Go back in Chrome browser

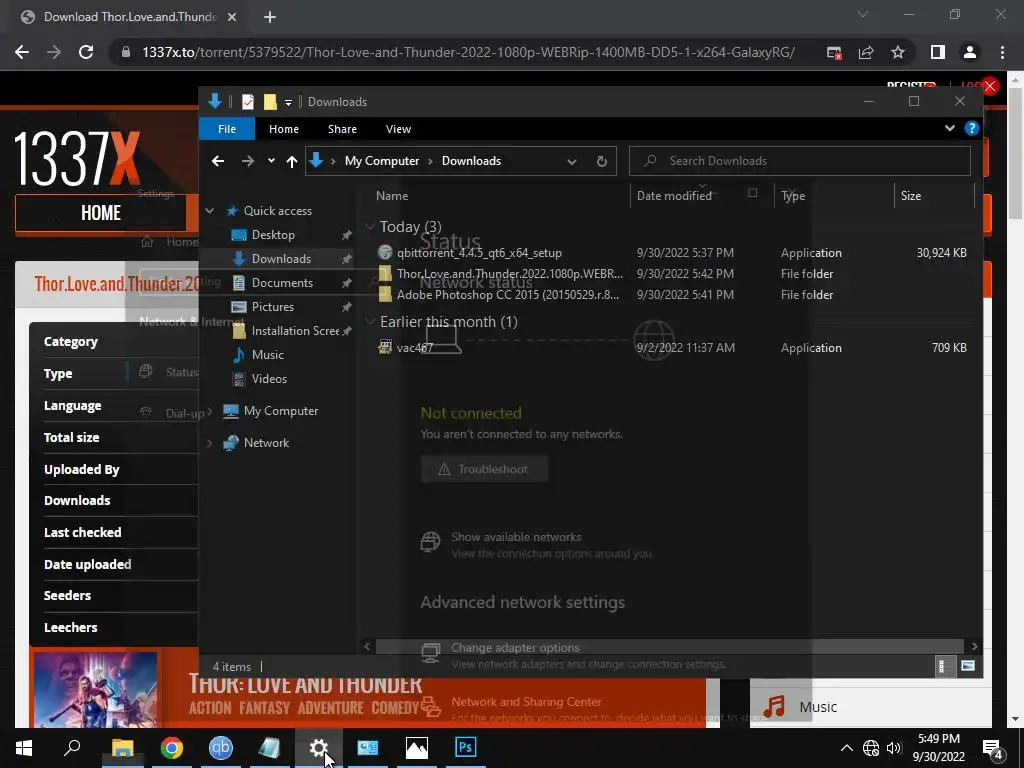tap(22, 52)
